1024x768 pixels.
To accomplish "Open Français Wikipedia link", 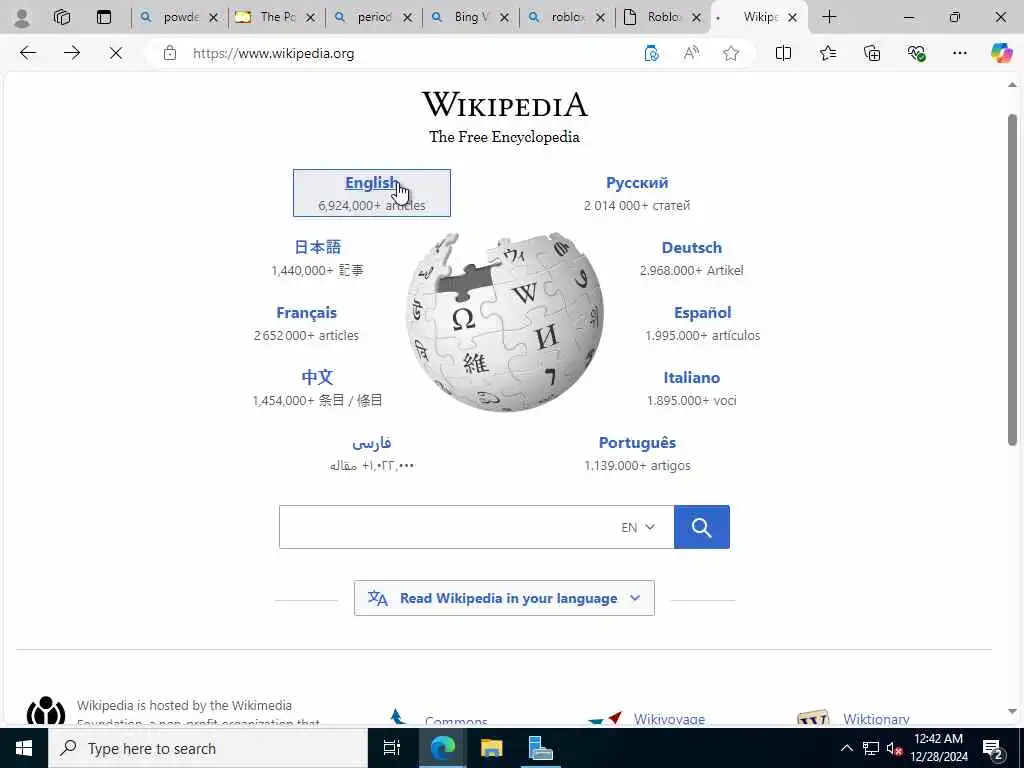I will (x=306, y=323).
